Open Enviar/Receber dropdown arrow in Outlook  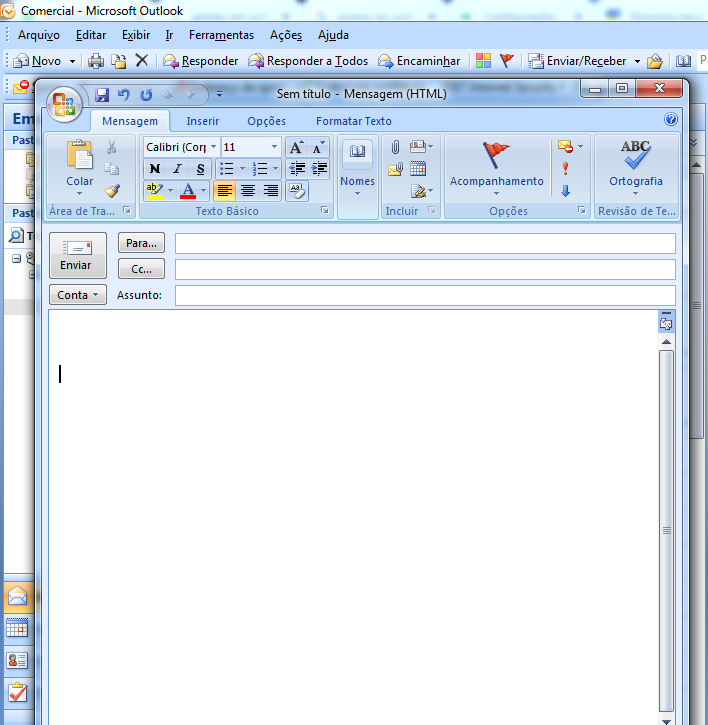pos(637,61)
